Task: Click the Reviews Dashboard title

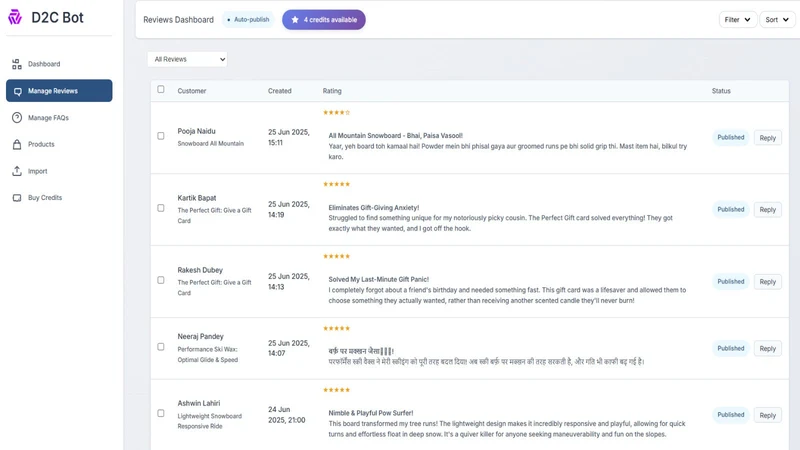Action: (x=179, y=19)
